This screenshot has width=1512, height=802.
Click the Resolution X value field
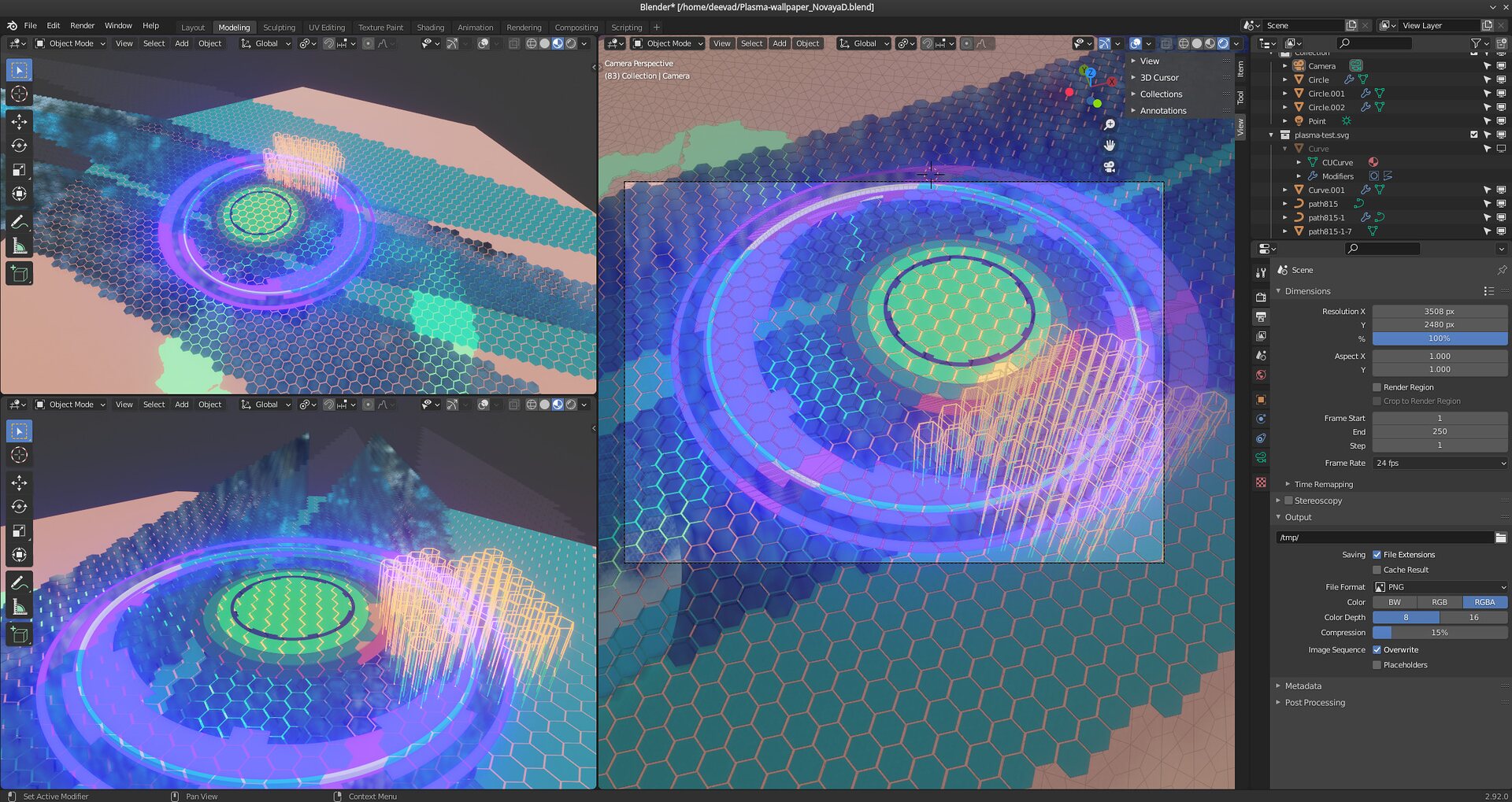(1439, 312)
